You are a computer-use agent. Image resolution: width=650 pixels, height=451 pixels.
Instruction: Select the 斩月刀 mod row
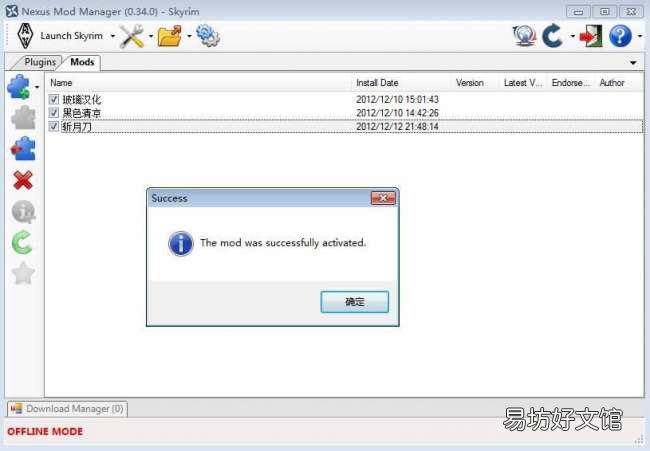pyautogui.click(x=345, y=126)
